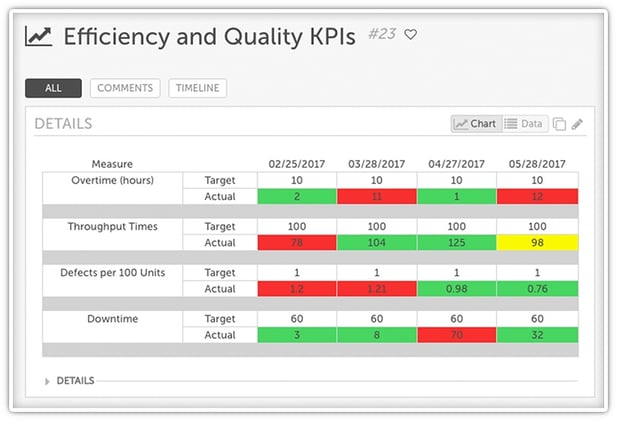Click the heart favorite icon
The height and width of the screenshot is (421, 617).
[x=410, y=35]
